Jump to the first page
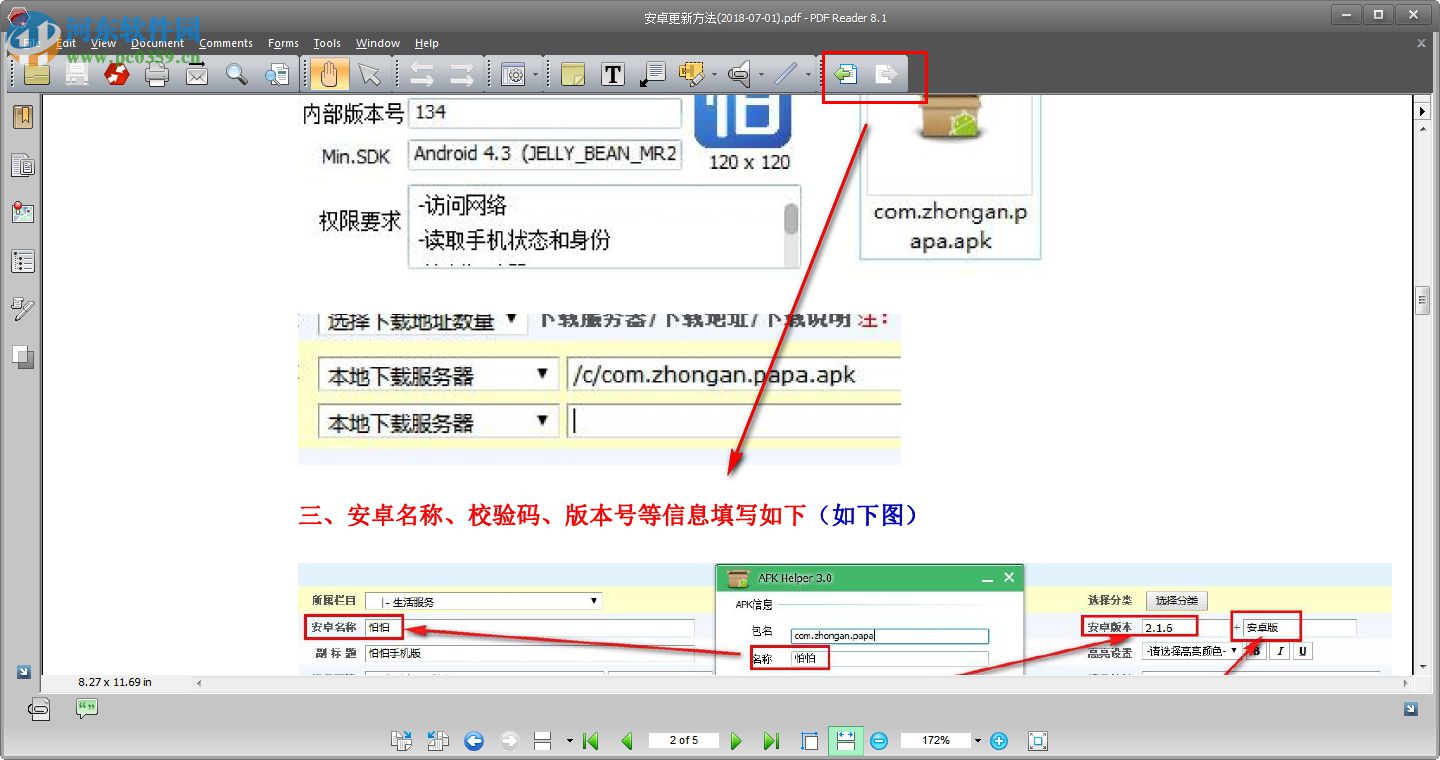This screenshot has width=1440, height=760. coord(590,741)
